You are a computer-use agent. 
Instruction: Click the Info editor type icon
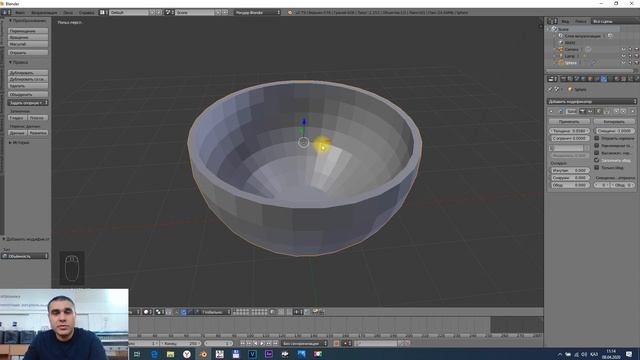click(5, 12)
